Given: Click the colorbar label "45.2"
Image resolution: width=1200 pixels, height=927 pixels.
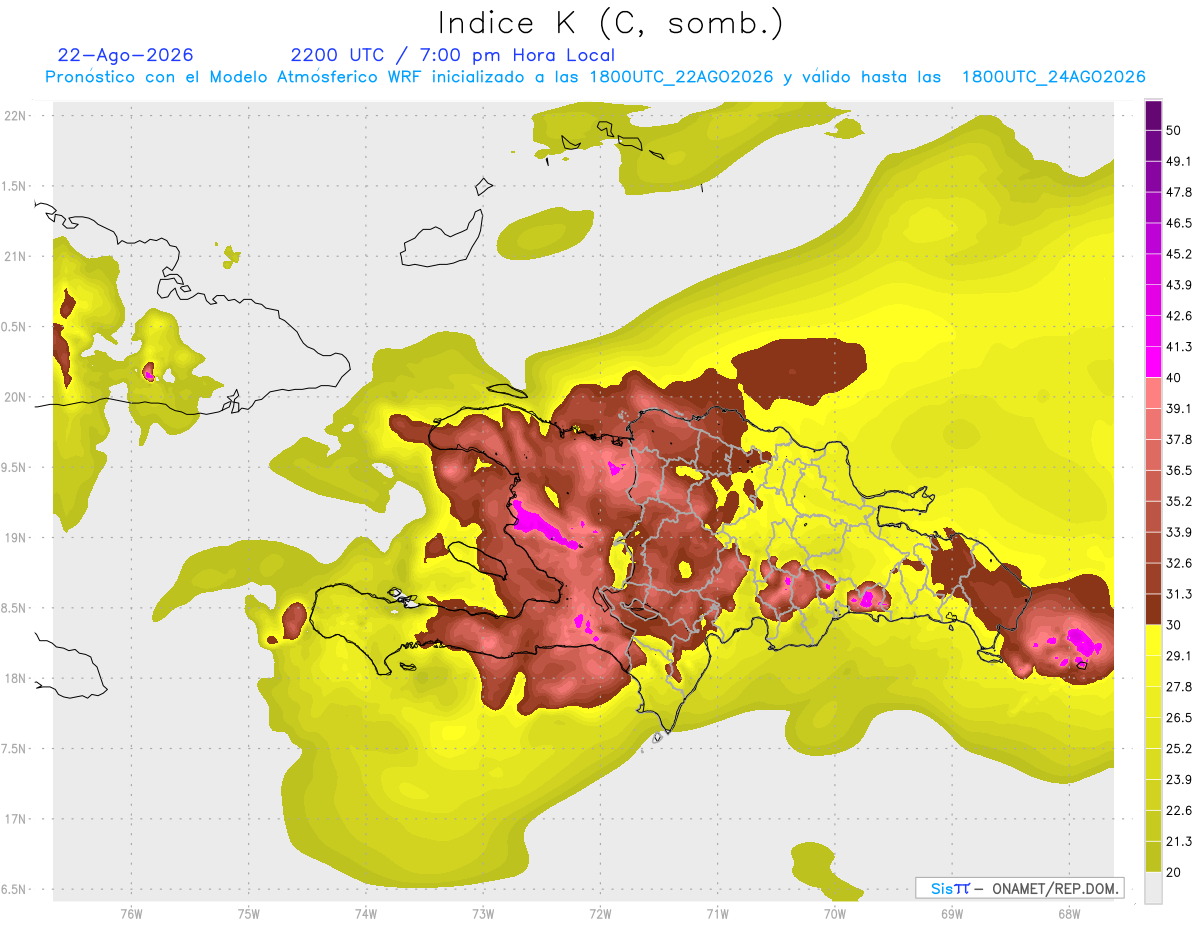Looking at the screenshot, I should [x=1178, y=254].
